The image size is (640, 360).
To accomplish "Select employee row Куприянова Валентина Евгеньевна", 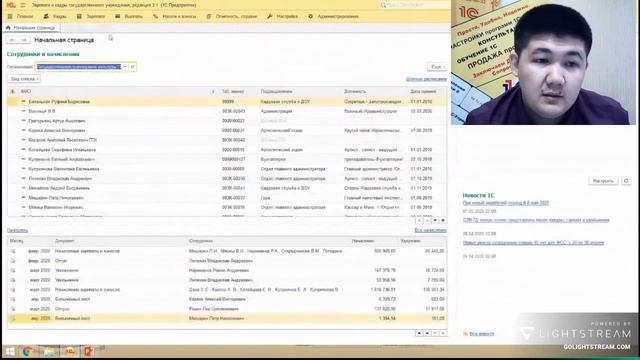I will (x=227, y=169).
